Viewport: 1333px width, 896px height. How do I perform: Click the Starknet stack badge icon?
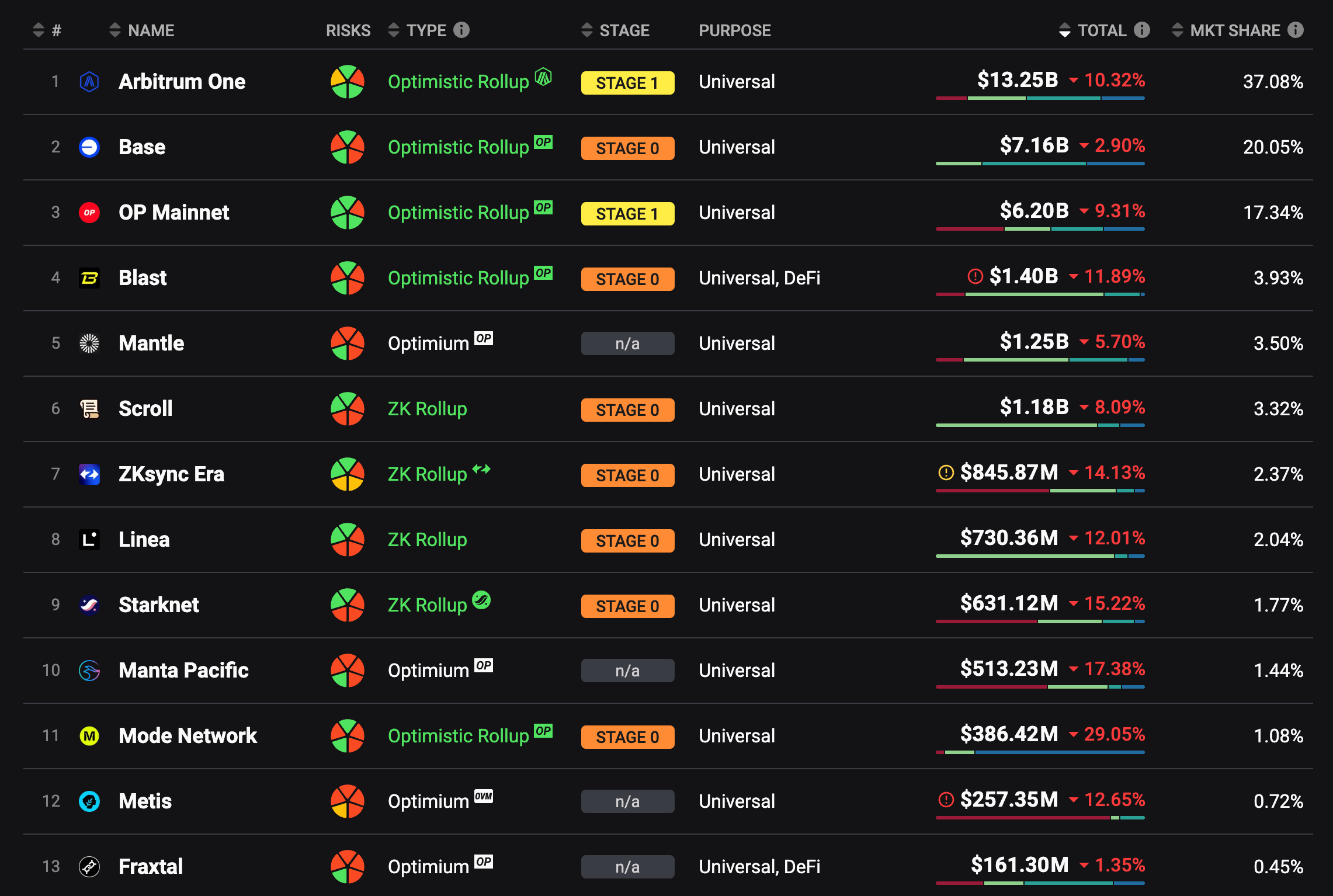481,600
